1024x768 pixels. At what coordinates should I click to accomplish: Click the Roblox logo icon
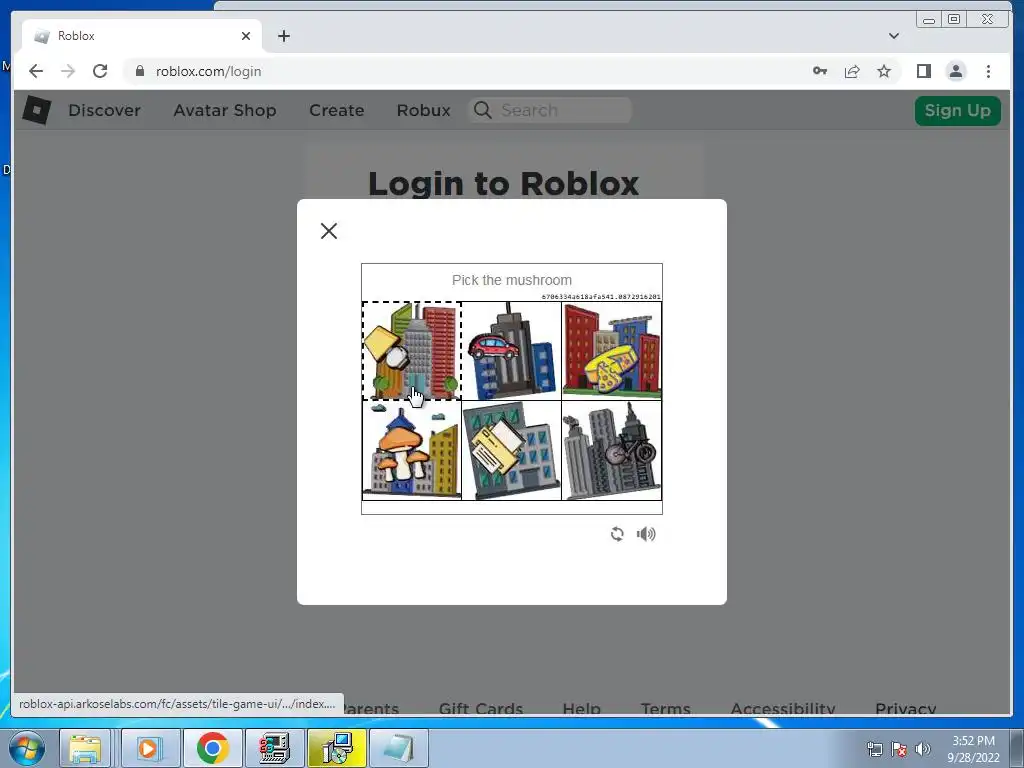(37, 110)
